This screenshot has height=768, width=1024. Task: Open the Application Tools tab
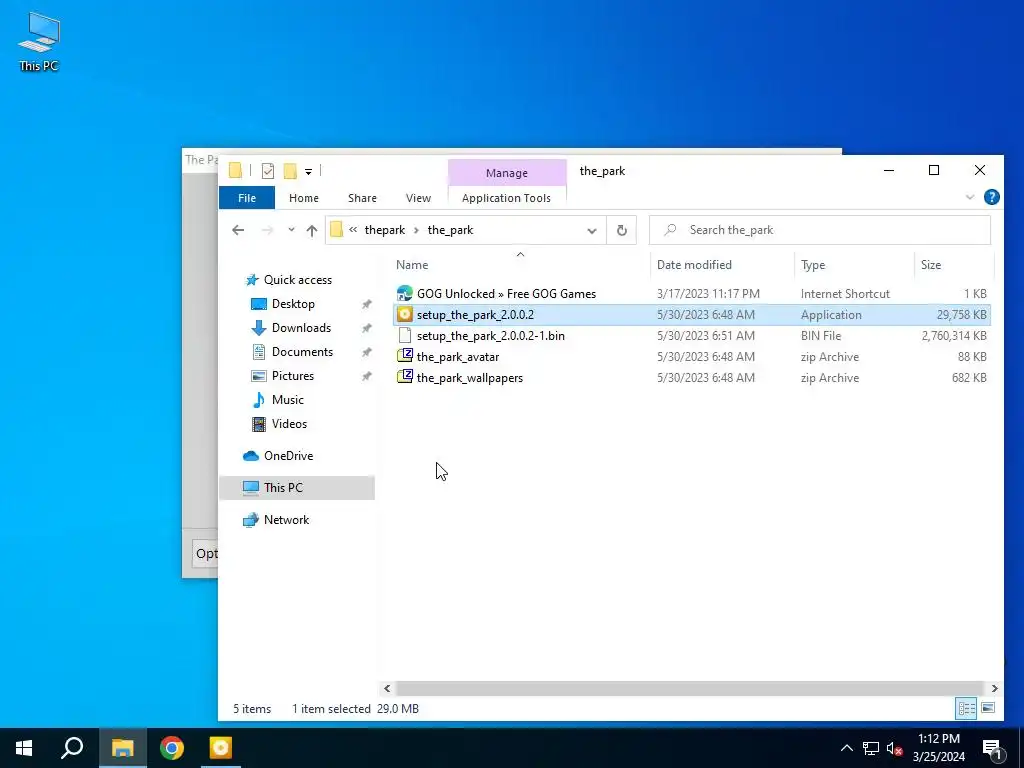pyautogui.click(x=506, y=198)
